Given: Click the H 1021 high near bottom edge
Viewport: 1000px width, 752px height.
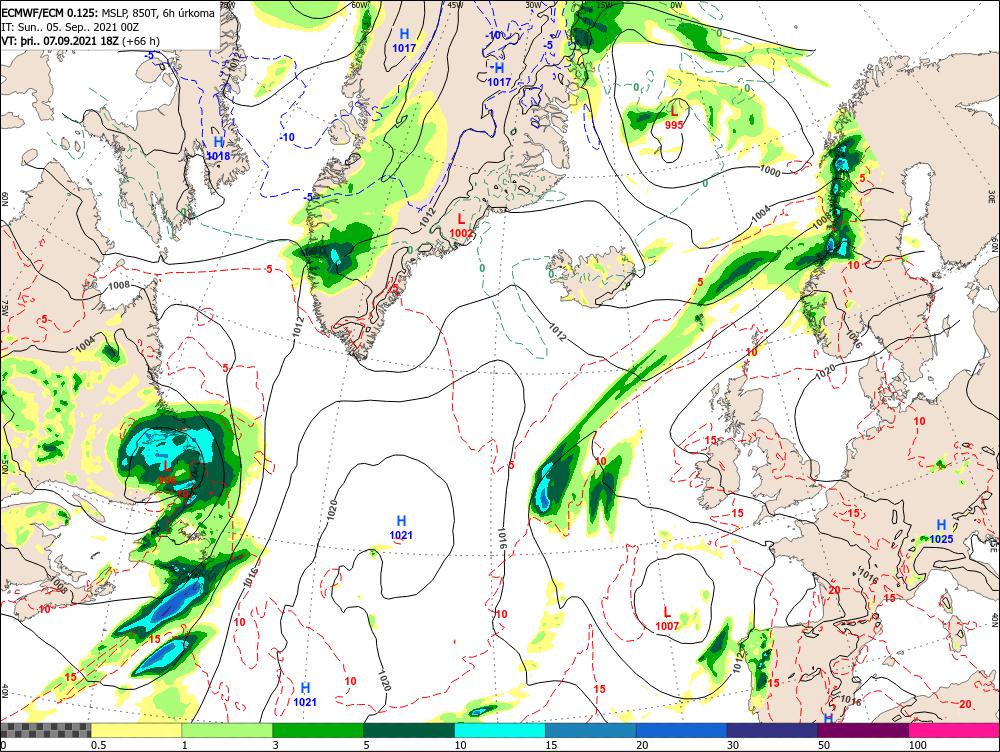Looking at the screenshot, I should coord(305,695).
